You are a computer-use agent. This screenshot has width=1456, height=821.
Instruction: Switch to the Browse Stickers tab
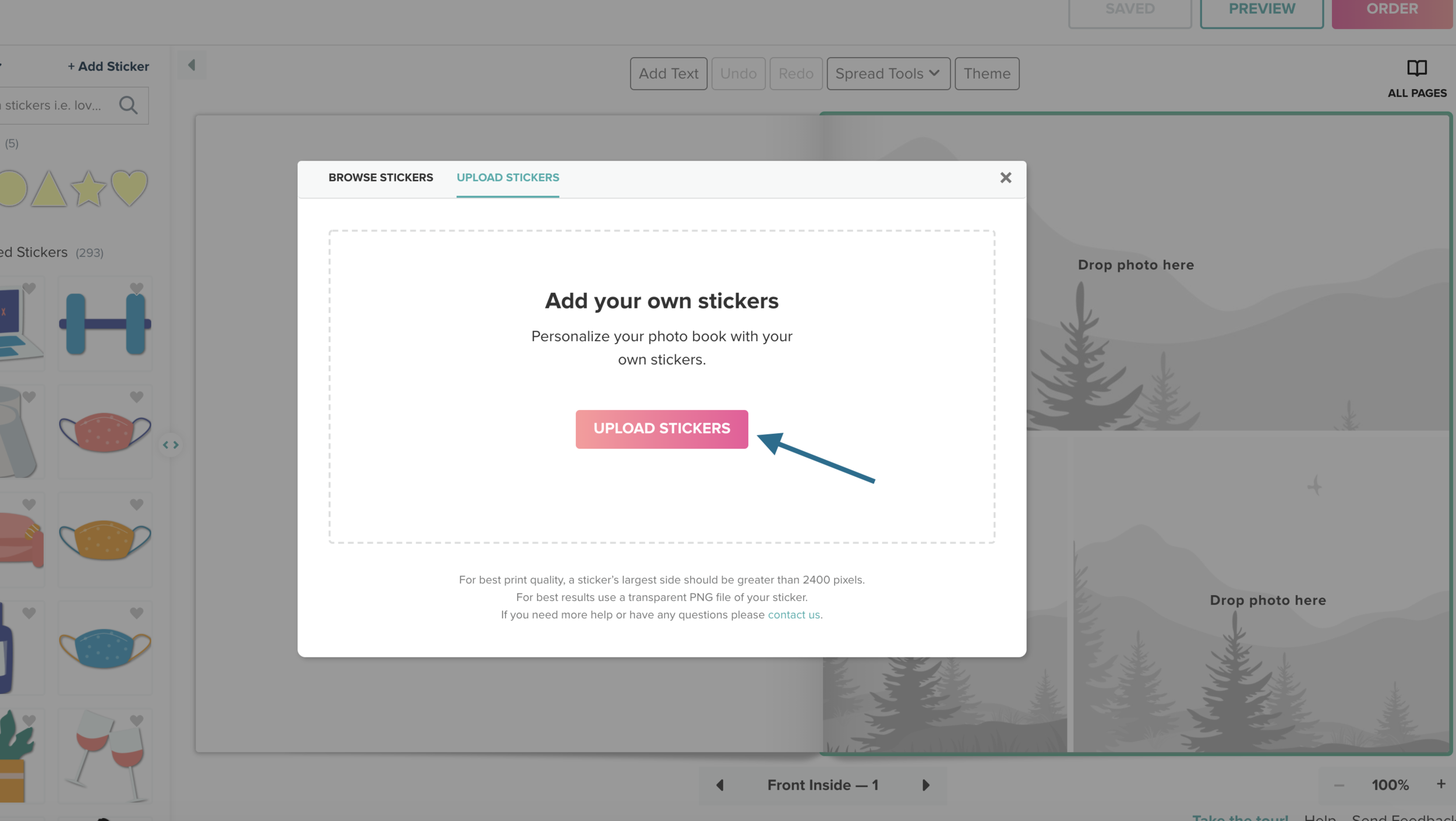380,178
